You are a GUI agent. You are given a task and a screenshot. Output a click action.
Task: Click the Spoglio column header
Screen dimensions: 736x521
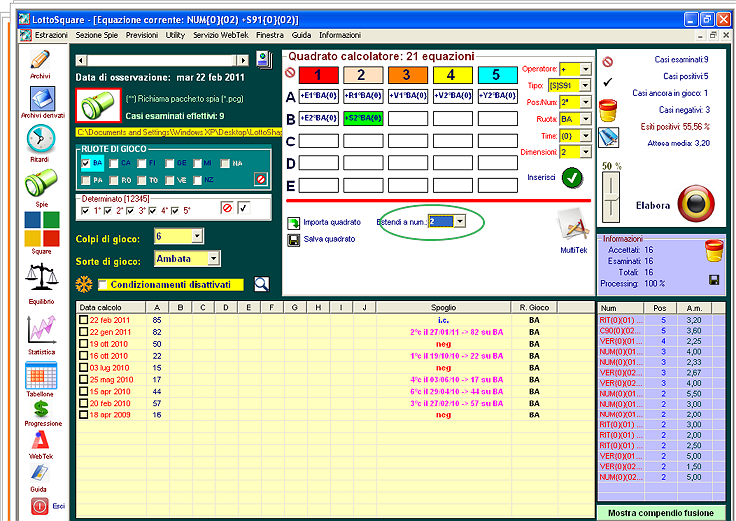443,307
